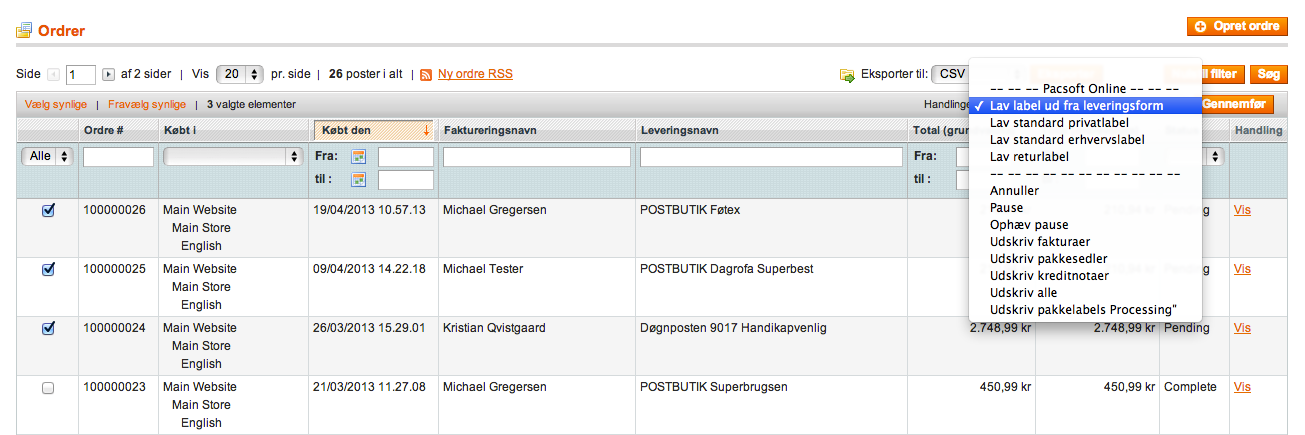Screen dimensions: 1305x435
Task: Click the Fravælg synlige link
Action: tap(146, 104)
